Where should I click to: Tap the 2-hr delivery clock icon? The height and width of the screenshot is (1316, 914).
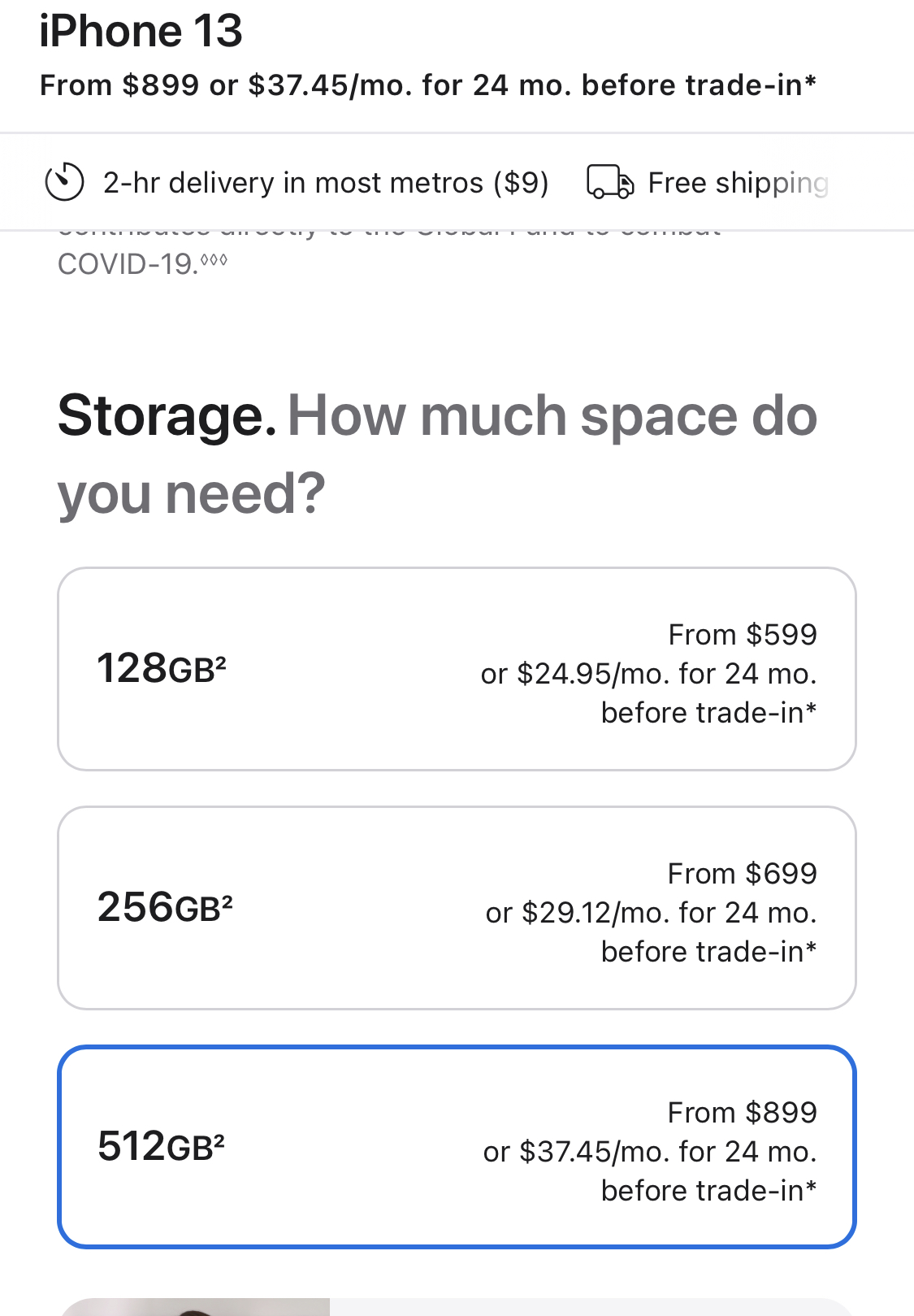tap(64, 182)
